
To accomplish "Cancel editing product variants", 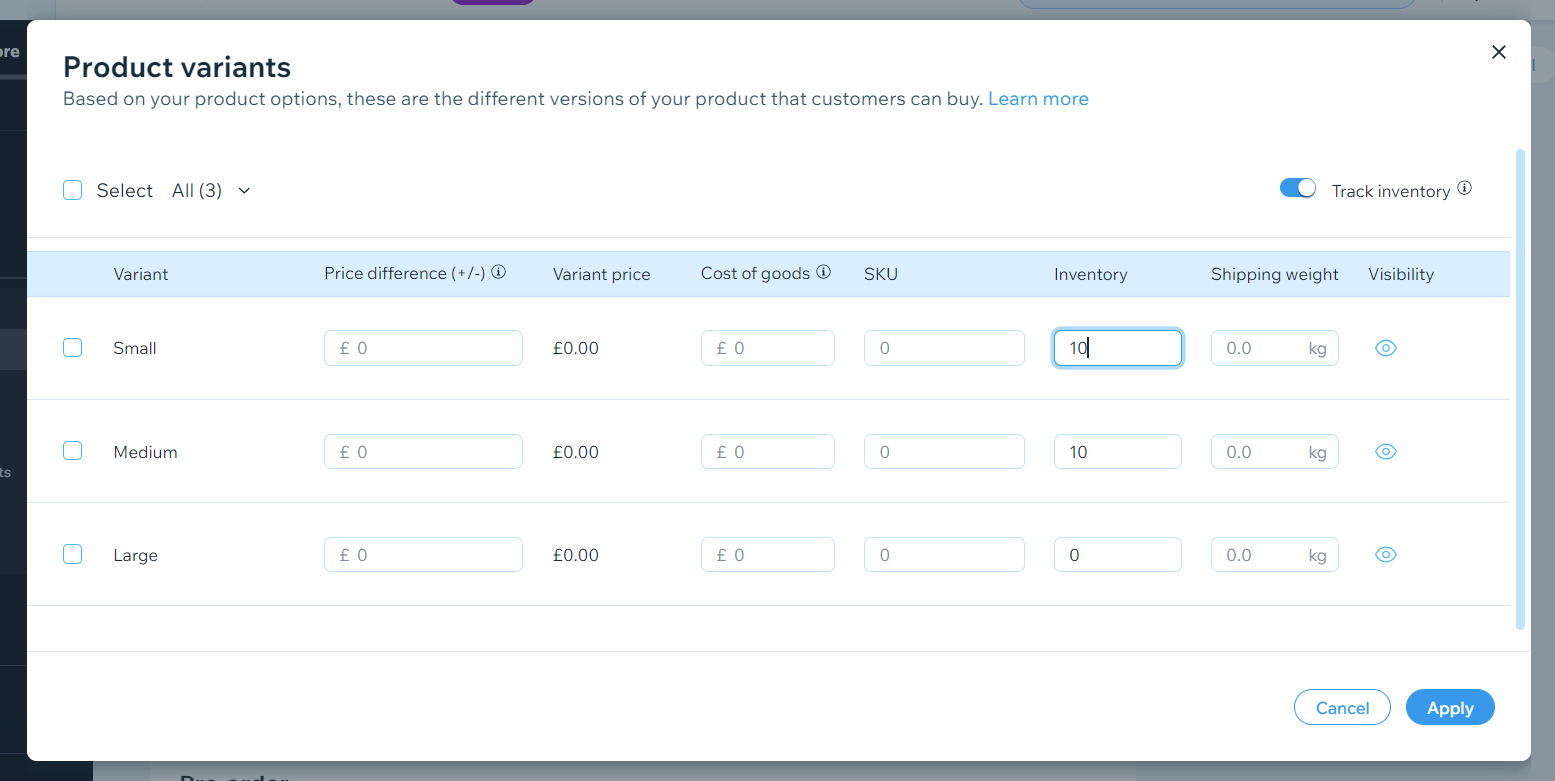I will coord(1342,707).
